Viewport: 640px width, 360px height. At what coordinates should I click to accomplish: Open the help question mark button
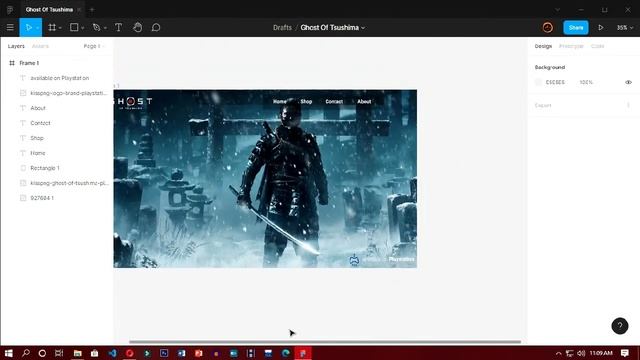(x=620, y=326)
